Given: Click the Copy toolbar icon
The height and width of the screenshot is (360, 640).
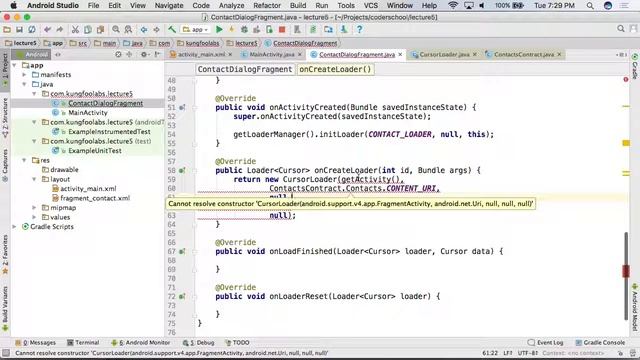Looking at the screenshot, I should 88,29.
